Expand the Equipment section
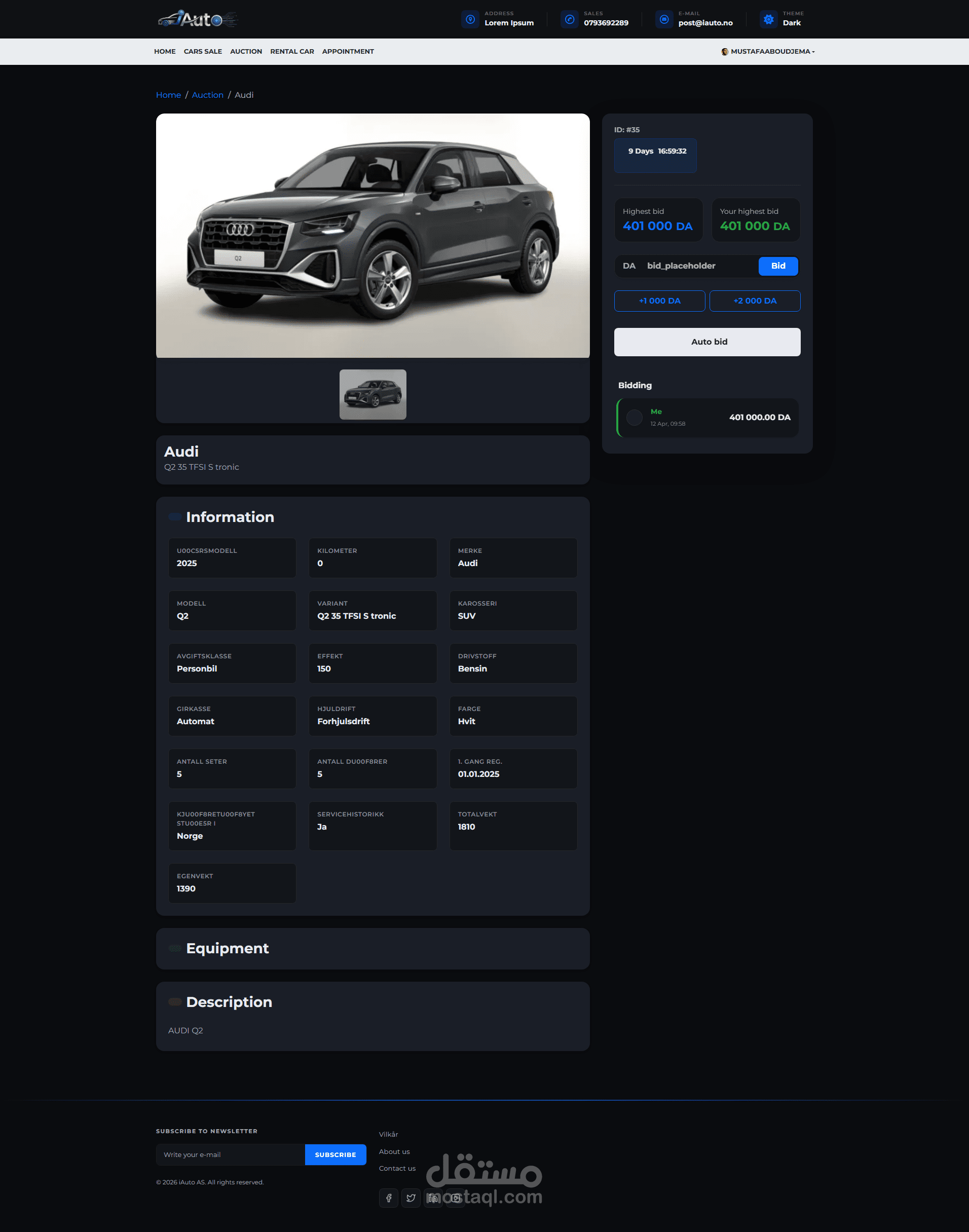 [372, 948]
